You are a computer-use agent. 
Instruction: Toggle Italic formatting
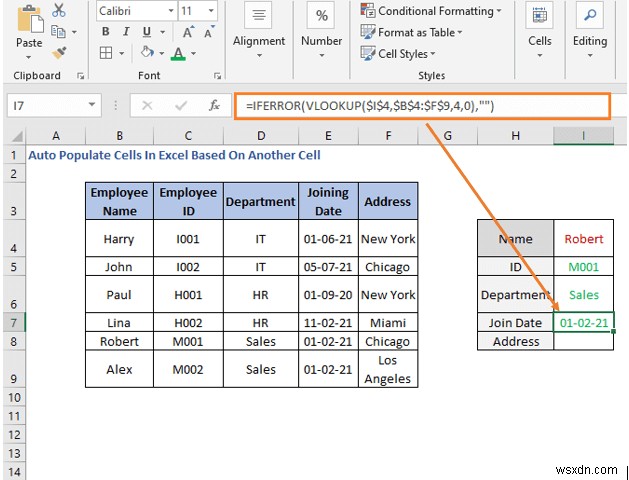(x=126, y=32)
